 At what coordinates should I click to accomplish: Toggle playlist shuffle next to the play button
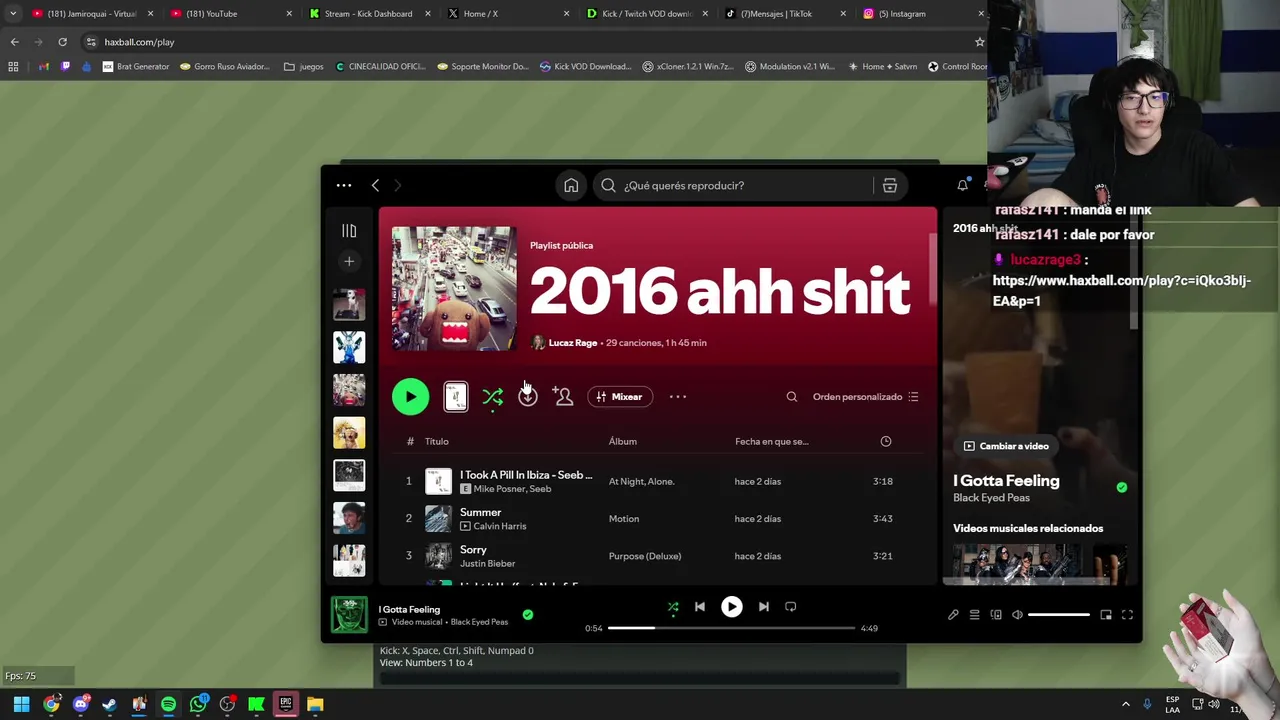493,398
